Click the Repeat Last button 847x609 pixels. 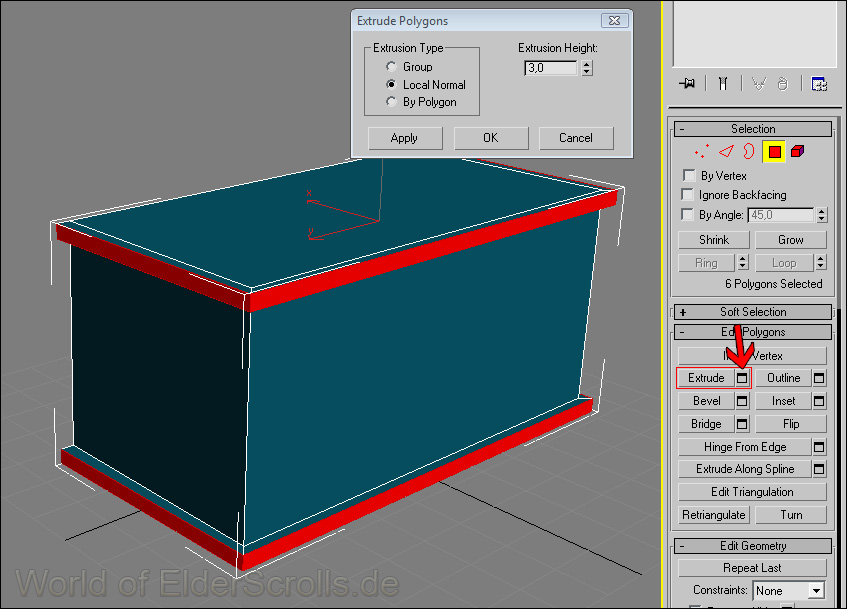(x=752, y=568)
